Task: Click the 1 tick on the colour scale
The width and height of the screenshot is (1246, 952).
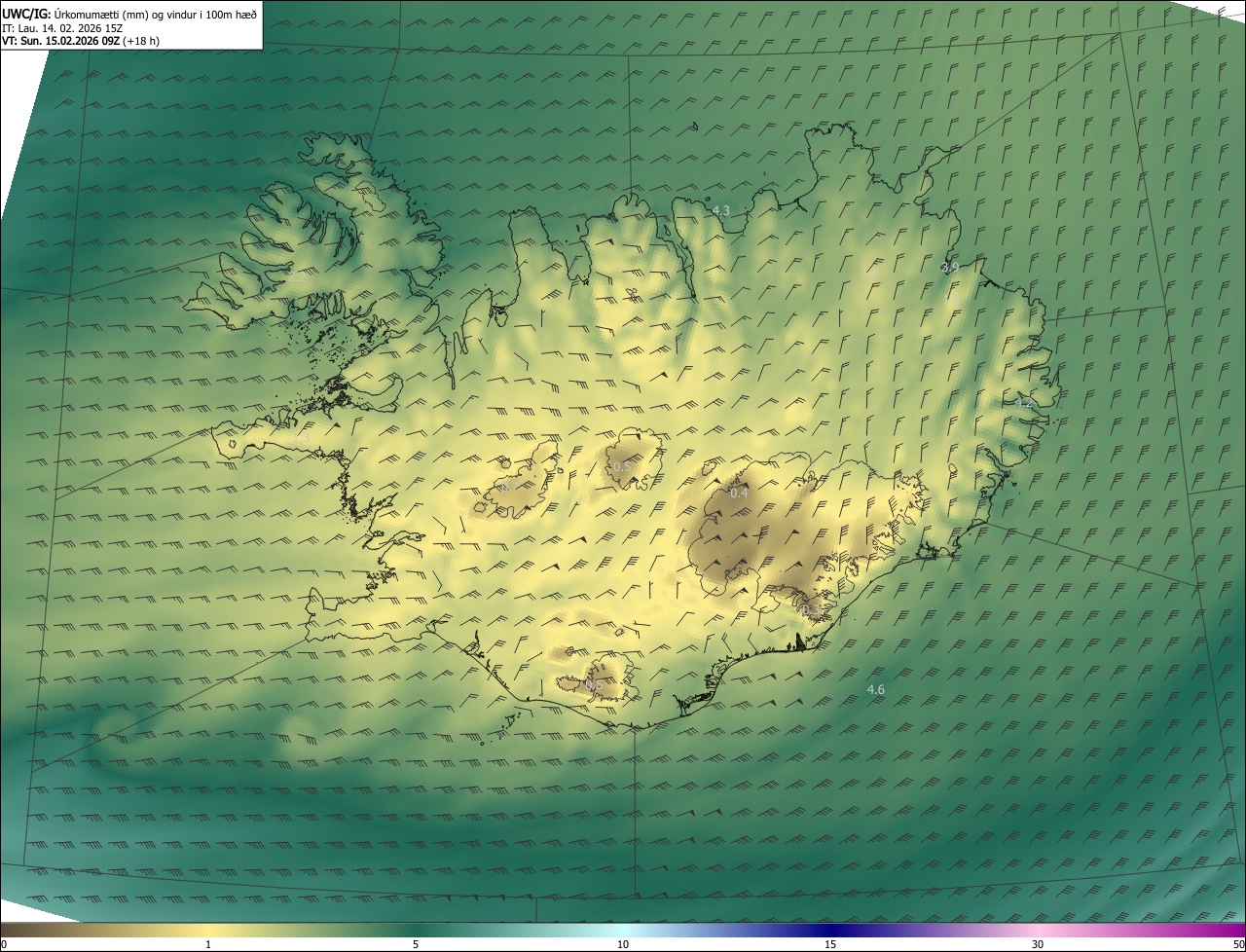Action: [x=208, y=944]
